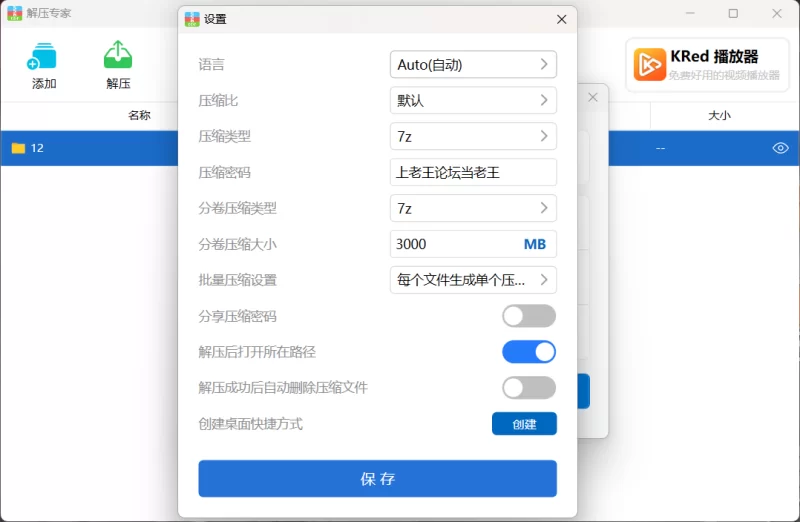Close the background dialog behind settings
This screenshot has width=800, height=522.
(592, 97)
